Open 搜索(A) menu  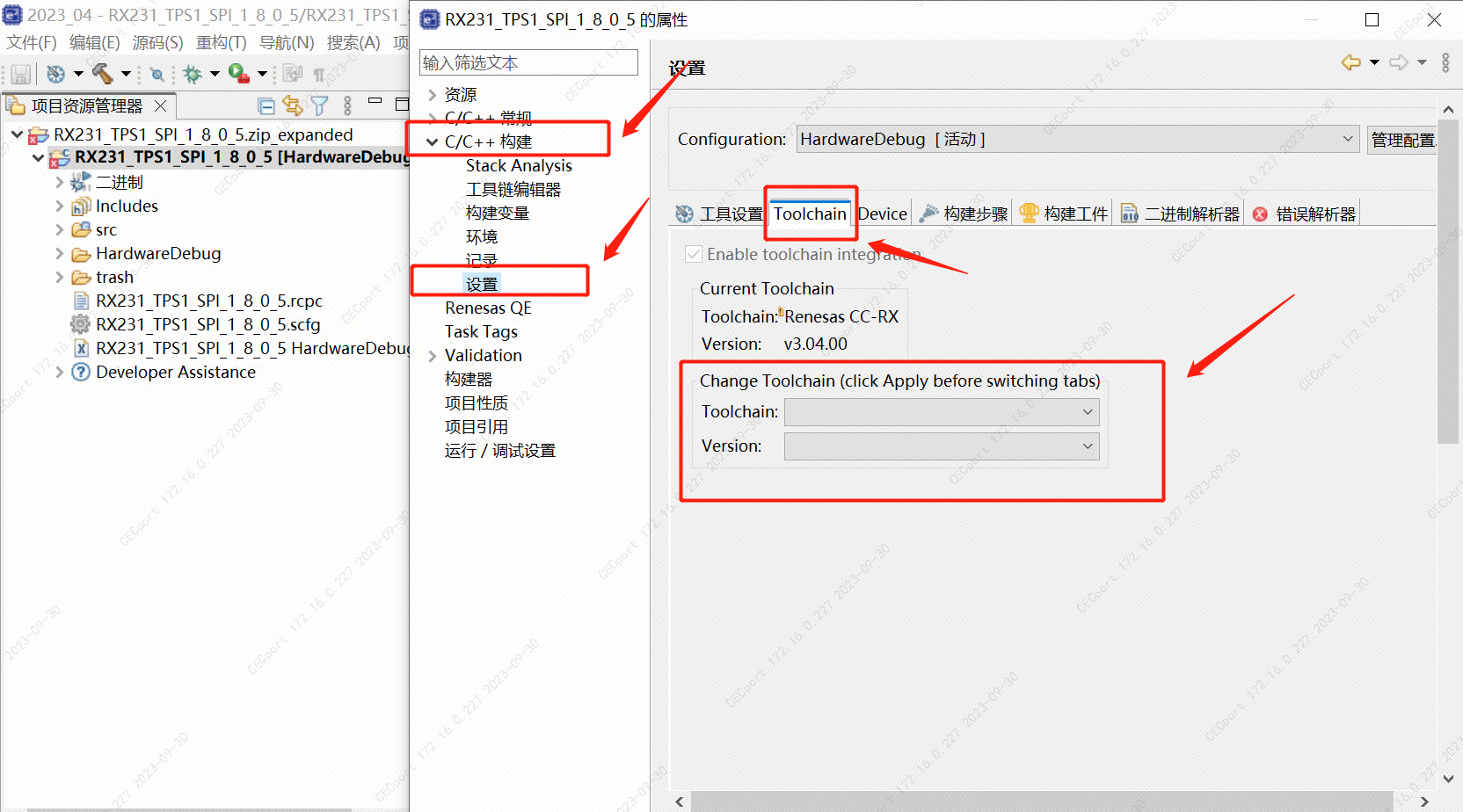[x=353, y=43]
